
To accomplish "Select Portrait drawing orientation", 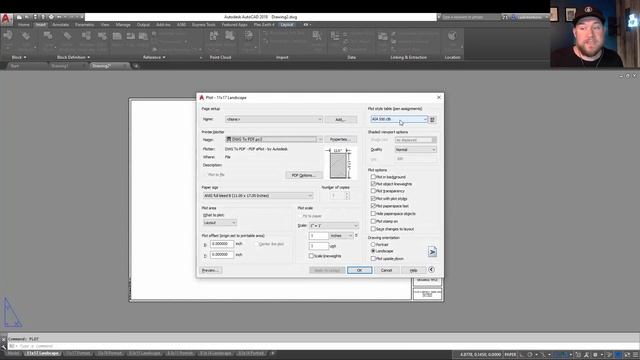I will coord(373,244).
